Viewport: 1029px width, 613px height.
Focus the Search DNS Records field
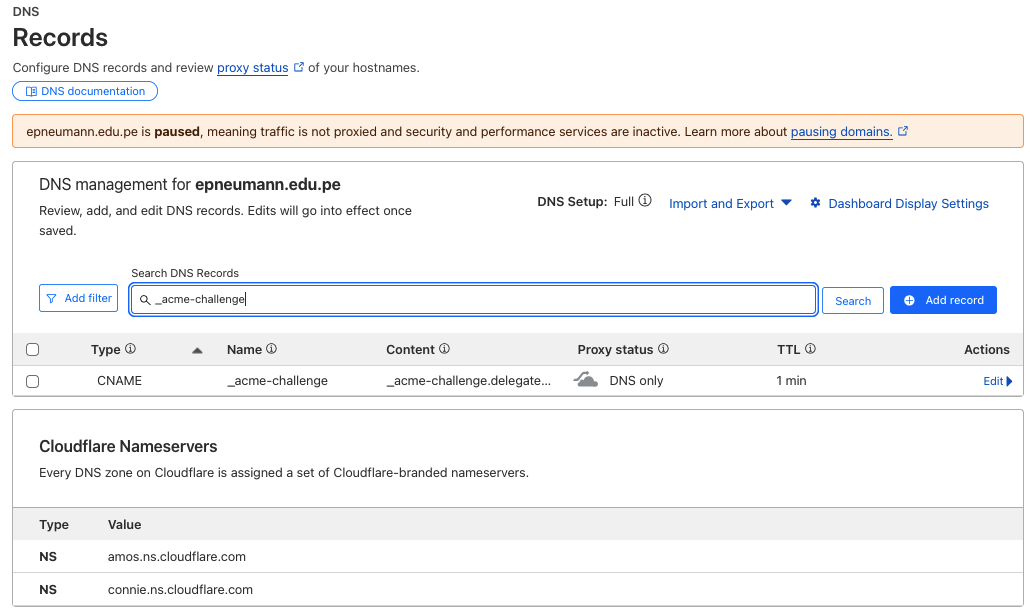pyautogui.click(x=473, y=299)
